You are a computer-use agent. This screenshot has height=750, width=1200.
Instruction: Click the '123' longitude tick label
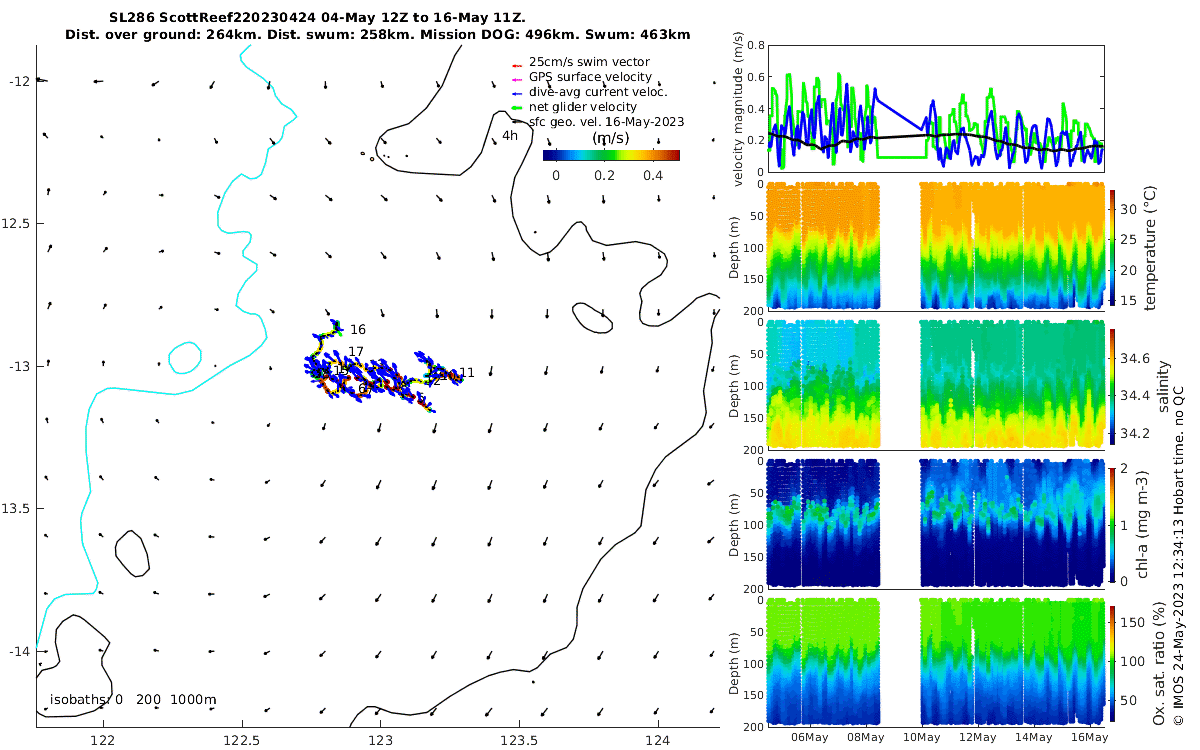(x=380, y=741)
